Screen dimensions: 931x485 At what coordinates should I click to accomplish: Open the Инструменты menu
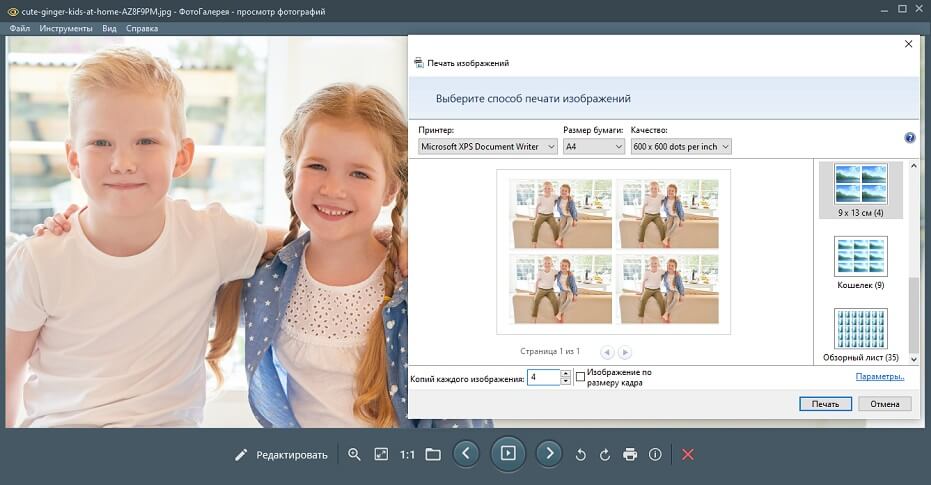point(66,28)
